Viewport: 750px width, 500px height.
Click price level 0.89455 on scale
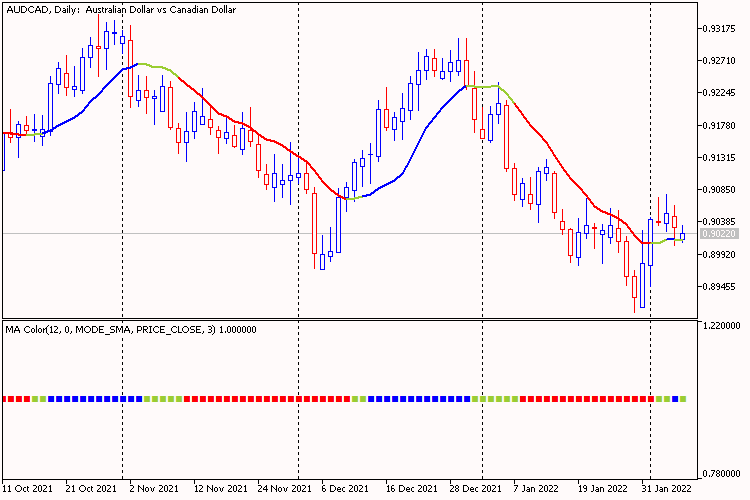click(719, 287)
